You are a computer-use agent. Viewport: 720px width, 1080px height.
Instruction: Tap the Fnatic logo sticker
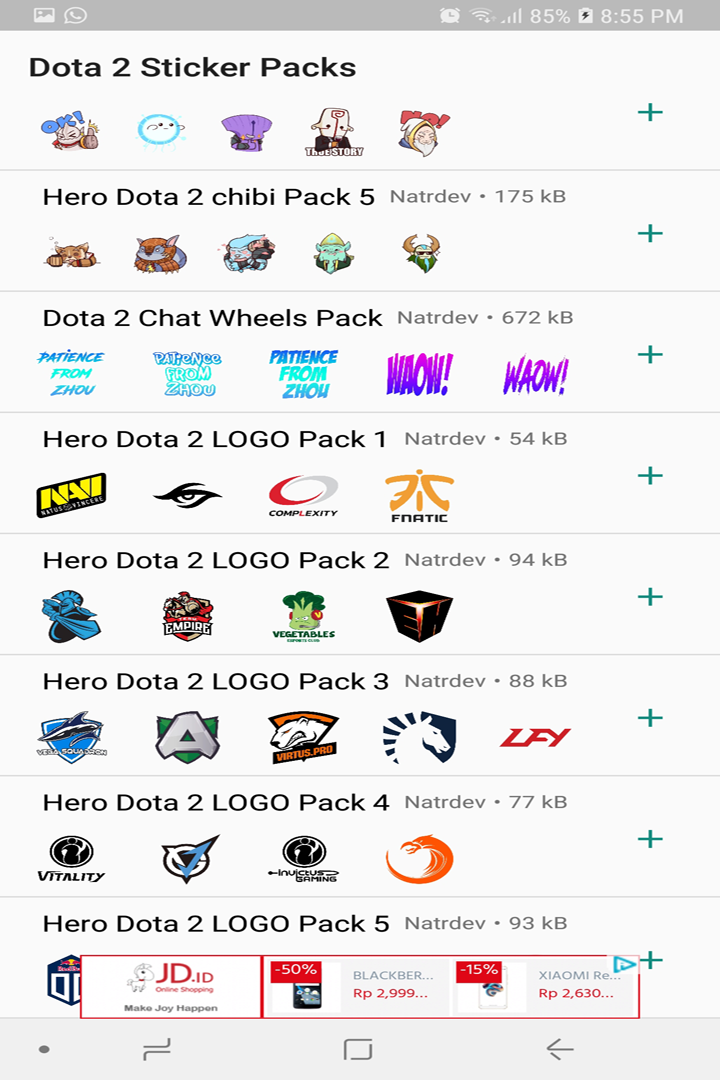[419, 497]
